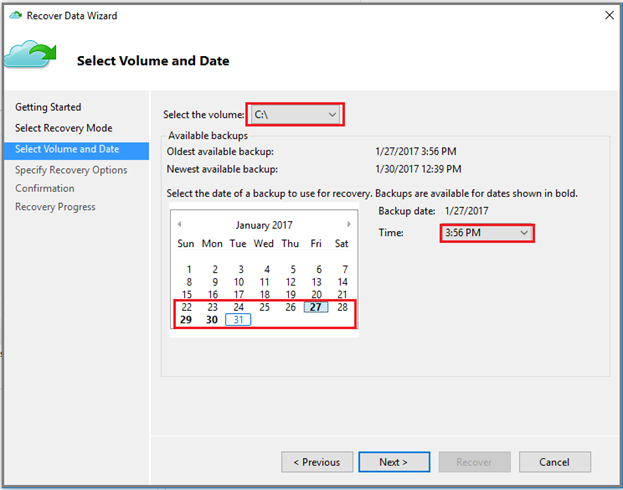Open the Select the volume dropdown

coord(295,115)
